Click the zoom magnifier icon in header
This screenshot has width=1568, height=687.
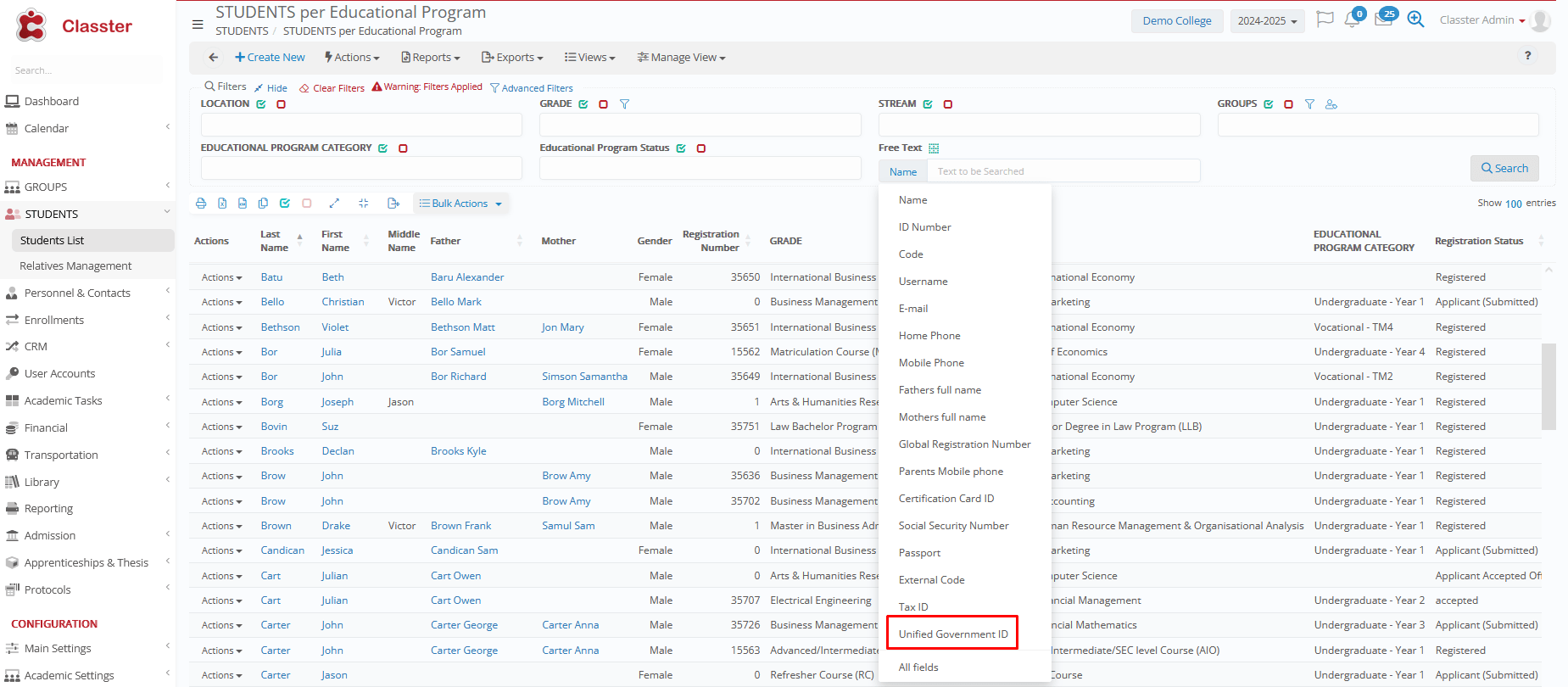coord(1415,20)
